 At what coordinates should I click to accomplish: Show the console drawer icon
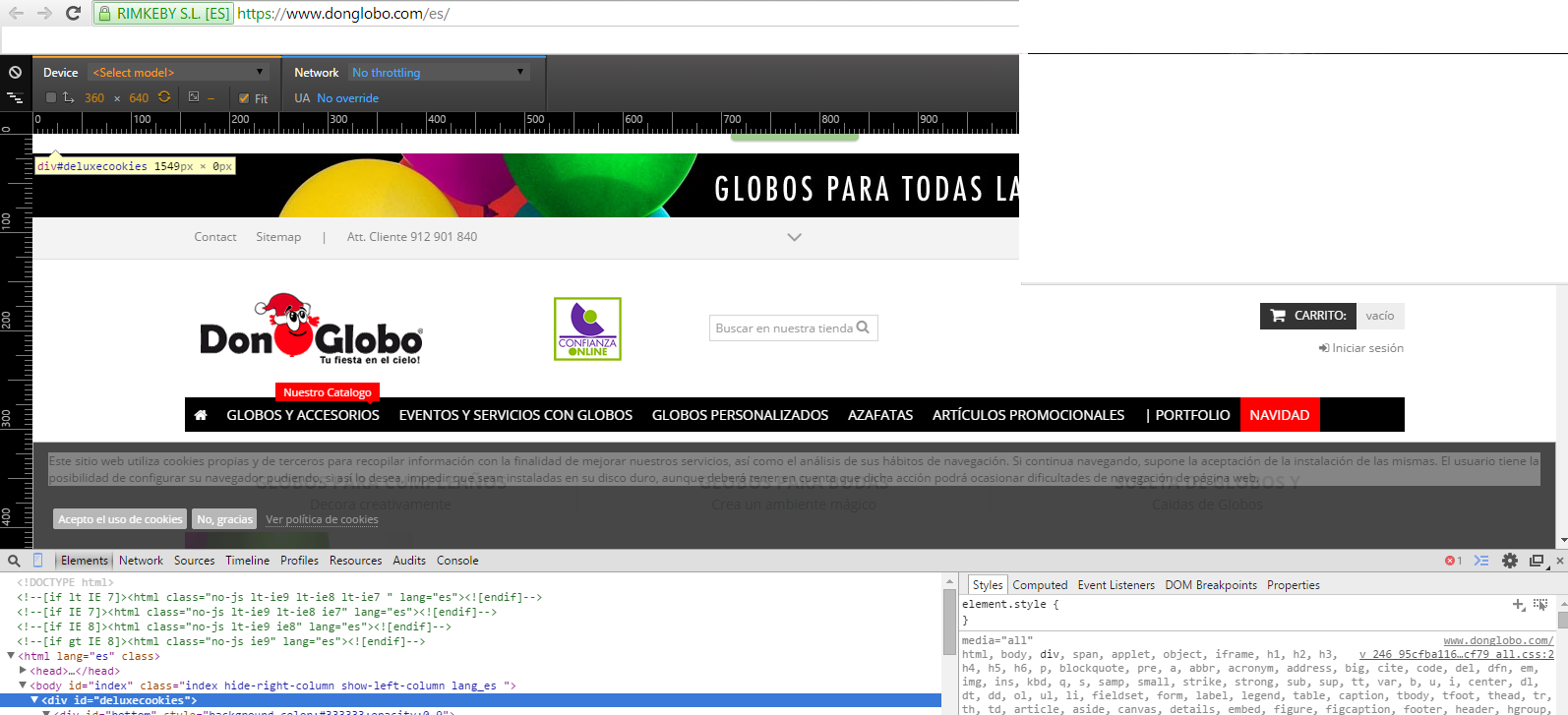1481,561
